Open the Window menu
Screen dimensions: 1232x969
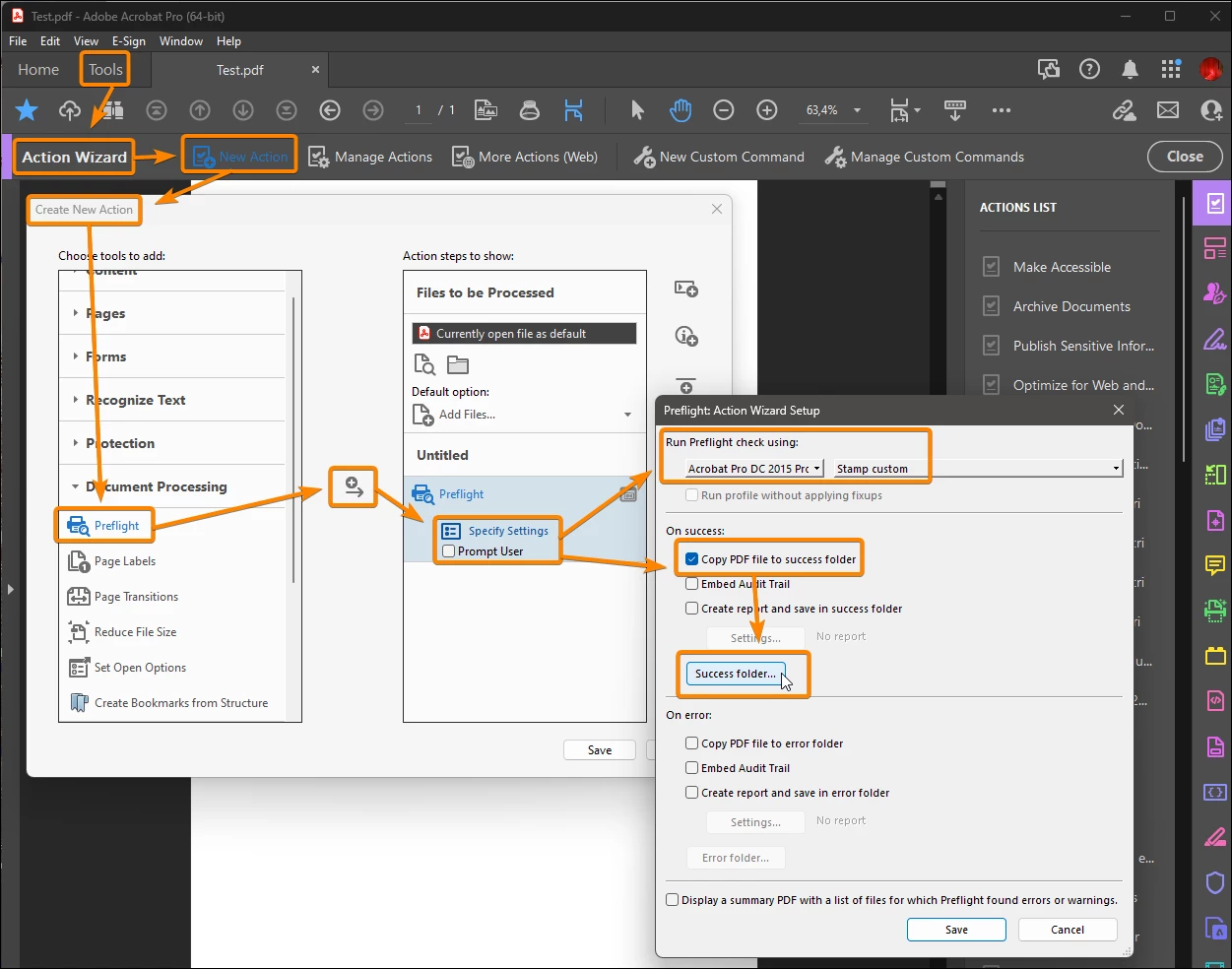tap(181, 41)
